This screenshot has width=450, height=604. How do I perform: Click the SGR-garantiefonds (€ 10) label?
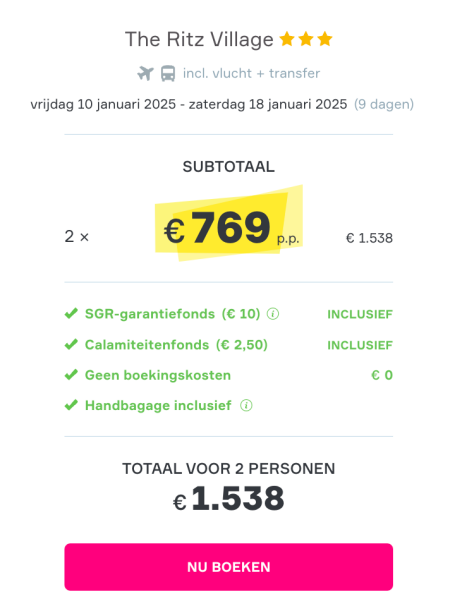point(173,314)
